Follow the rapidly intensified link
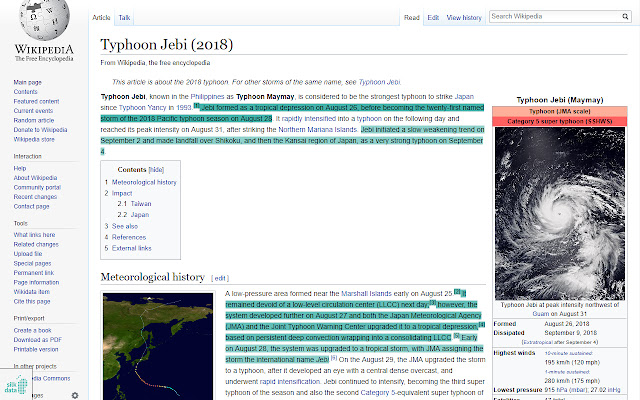Viewport: 640px width, 400px height. (309, 118)
